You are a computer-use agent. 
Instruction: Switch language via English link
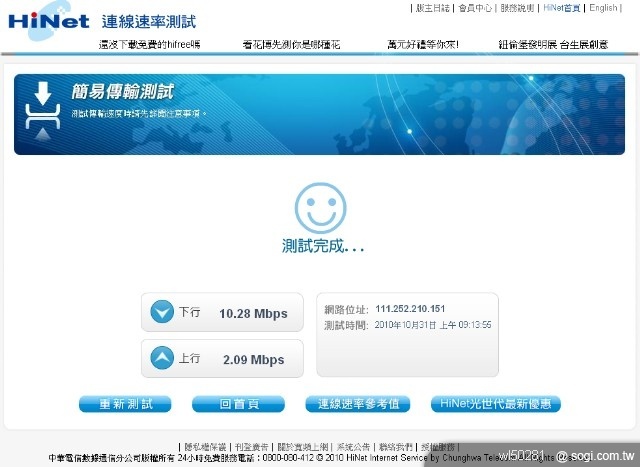(x=604, y=8)
